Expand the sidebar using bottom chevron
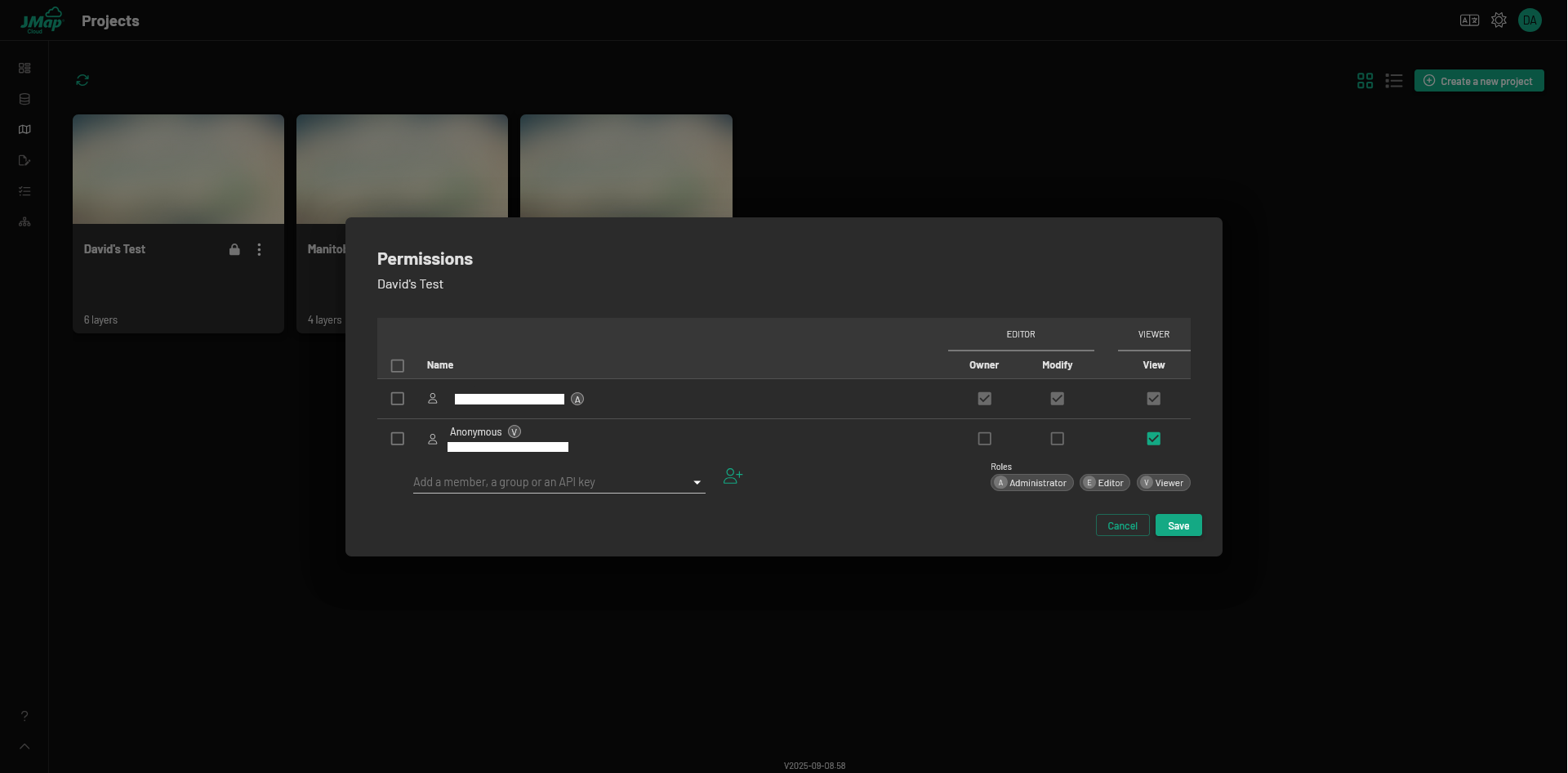 24,746
